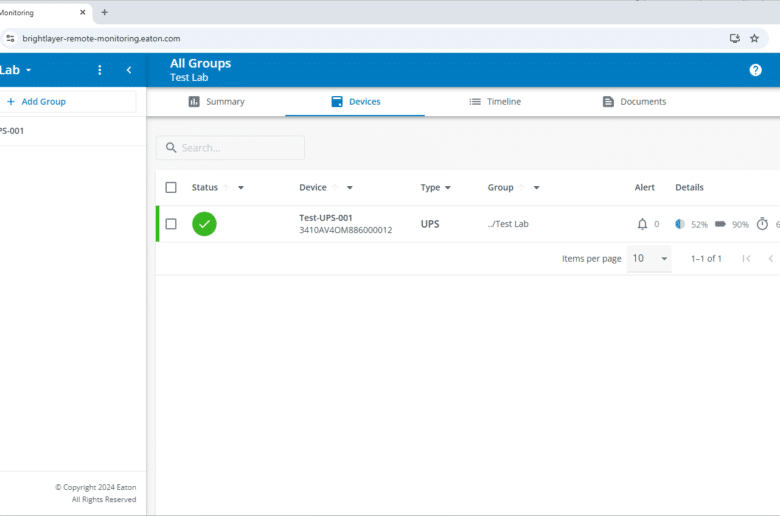780x516 pixels.
Task: Click the runtime stopwatch icon
Action: (762, 224)
